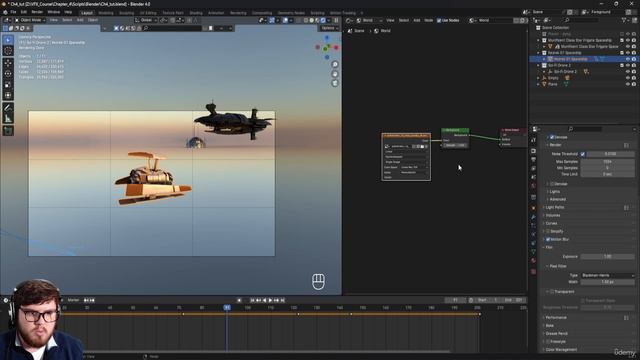Expand the Color Management panel
Image resolution: width=640 pixels, height=360 pixels.
coord(561,349)
